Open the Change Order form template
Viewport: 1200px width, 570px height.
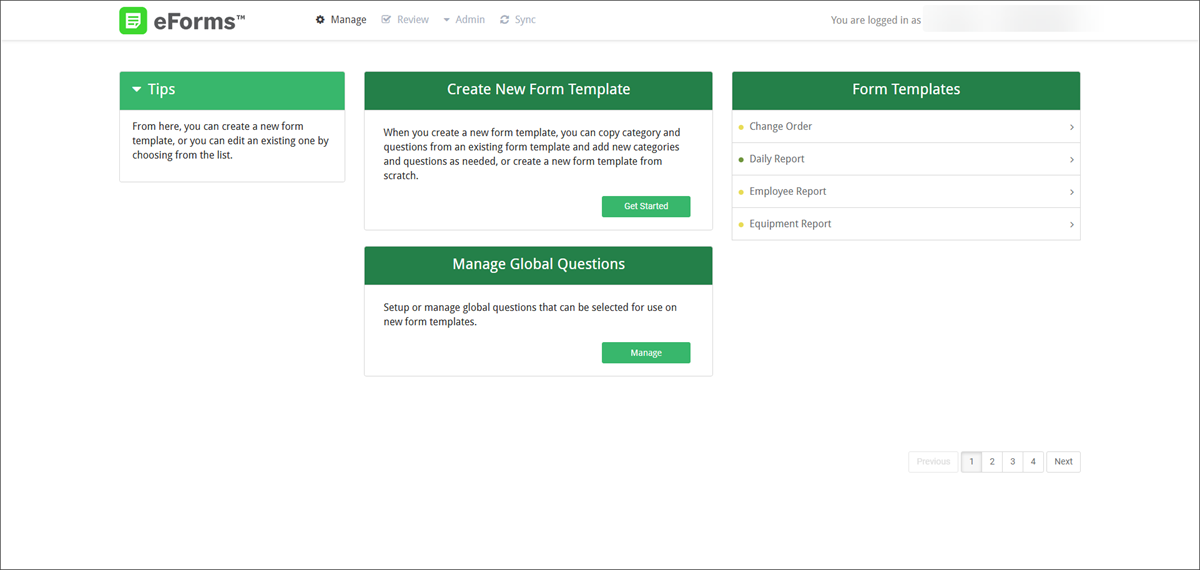point(906,127)
